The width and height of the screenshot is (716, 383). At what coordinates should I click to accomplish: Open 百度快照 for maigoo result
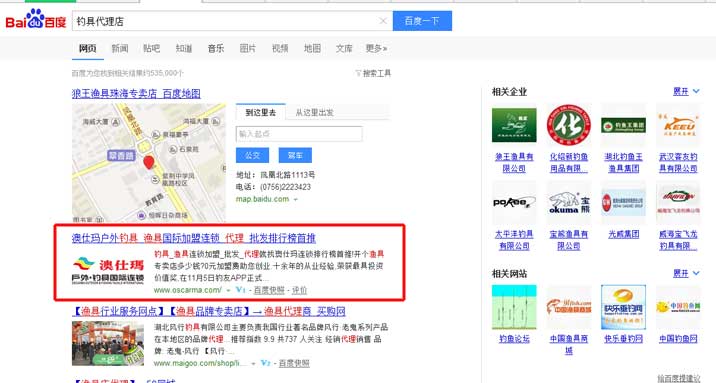[294, 363]
